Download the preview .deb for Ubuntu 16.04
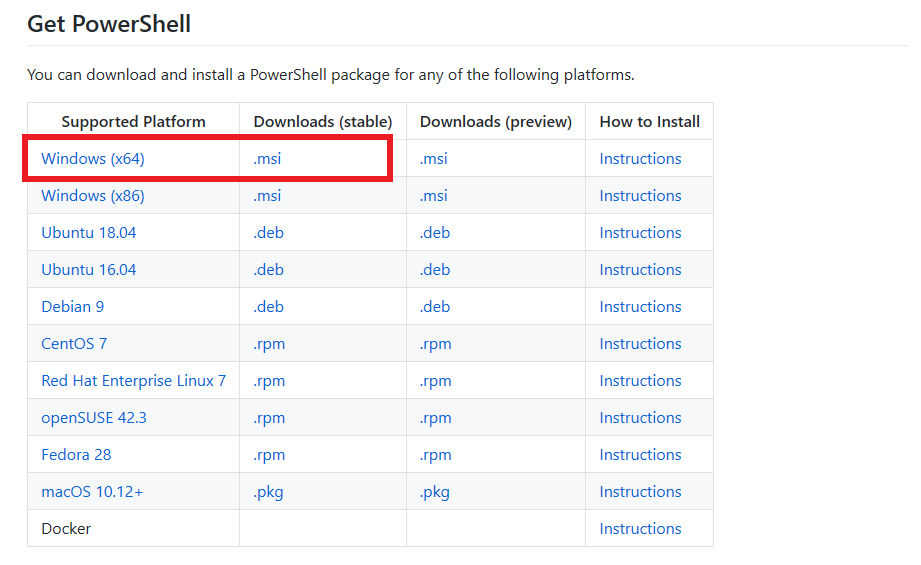Image resolution: width=921 pixels, height=565 pixels. coord(435,270)
